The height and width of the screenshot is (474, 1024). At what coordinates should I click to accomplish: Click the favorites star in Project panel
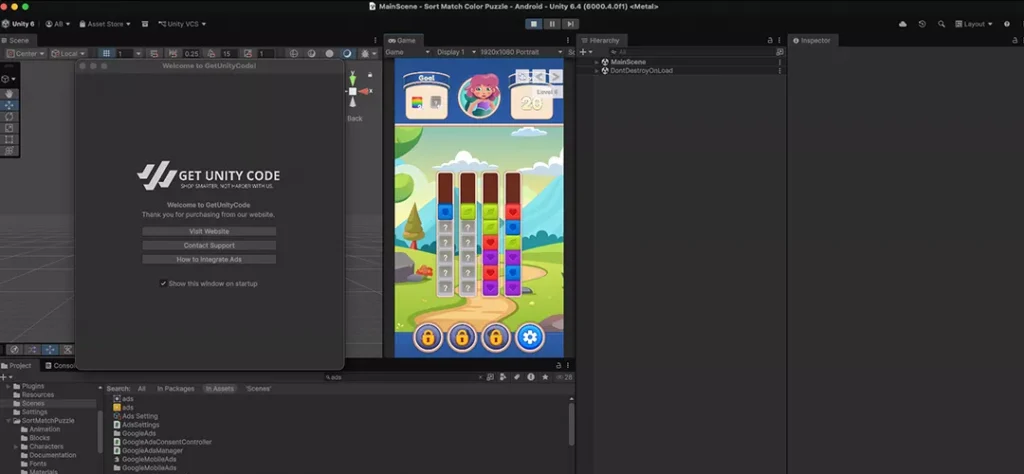pyautogui.click(x=543, y=377)
